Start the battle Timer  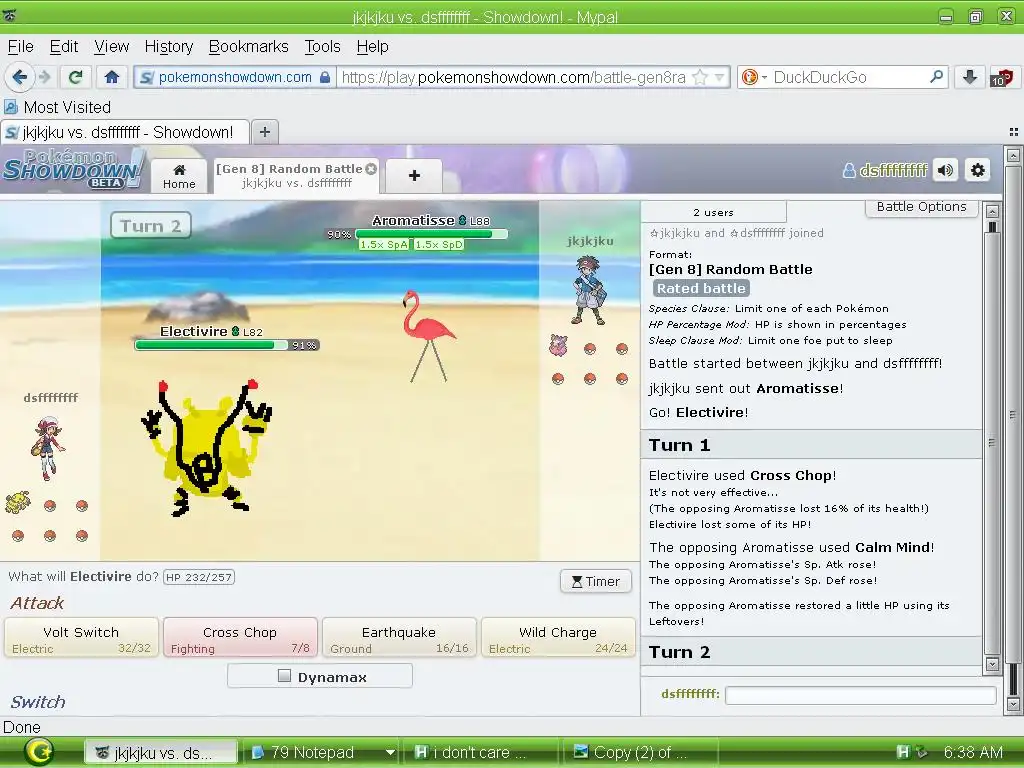[x=596, y=581]
